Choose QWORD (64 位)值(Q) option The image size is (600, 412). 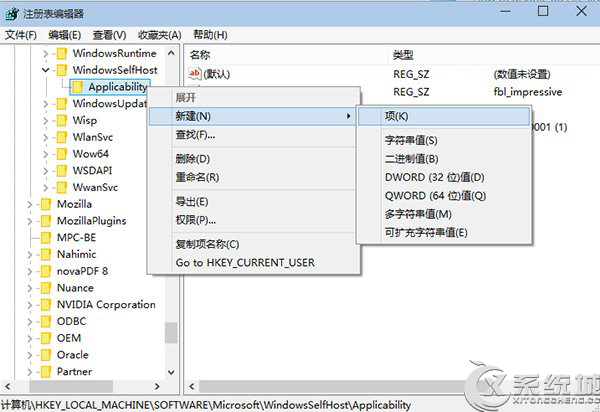(x=444, y=196)
